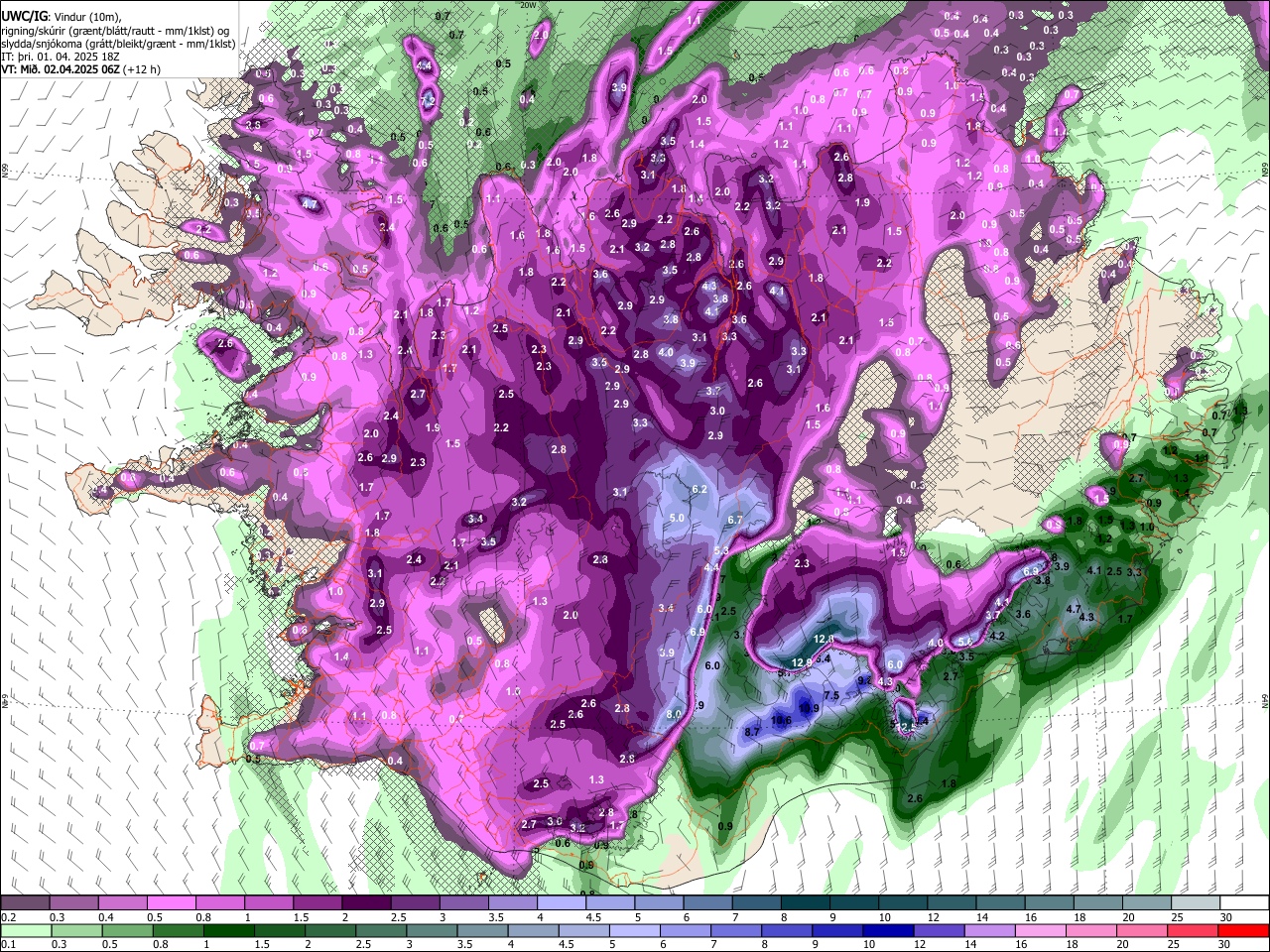Click the 8.0 snowfall value on the map
This screenshot has width=1270, height=952.
[674, 714]
